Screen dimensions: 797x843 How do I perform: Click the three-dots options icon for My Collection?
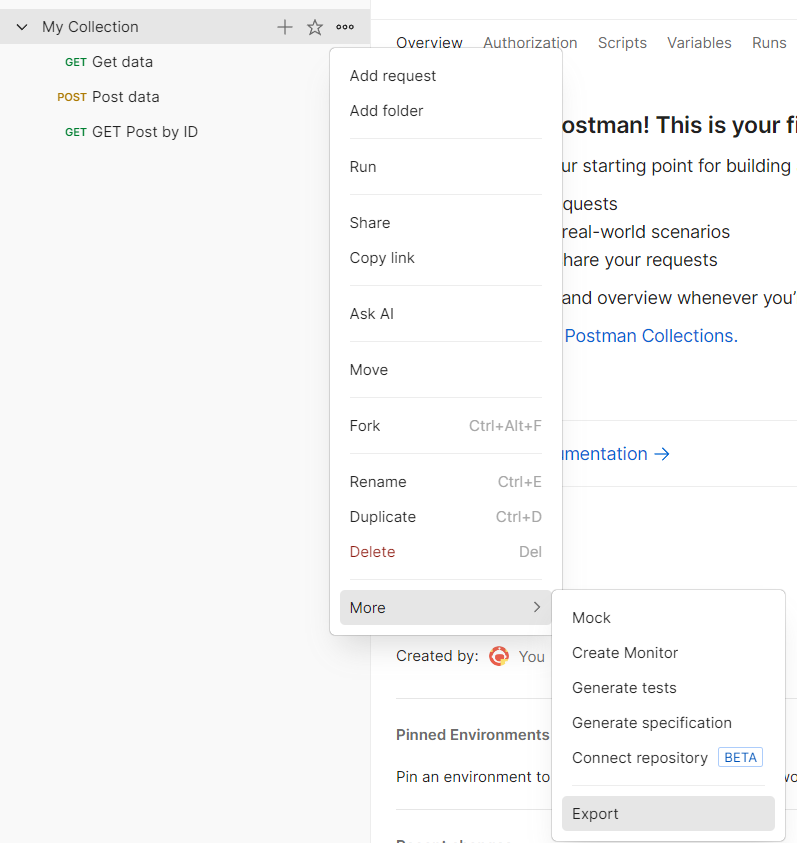(x=345, y=27)
